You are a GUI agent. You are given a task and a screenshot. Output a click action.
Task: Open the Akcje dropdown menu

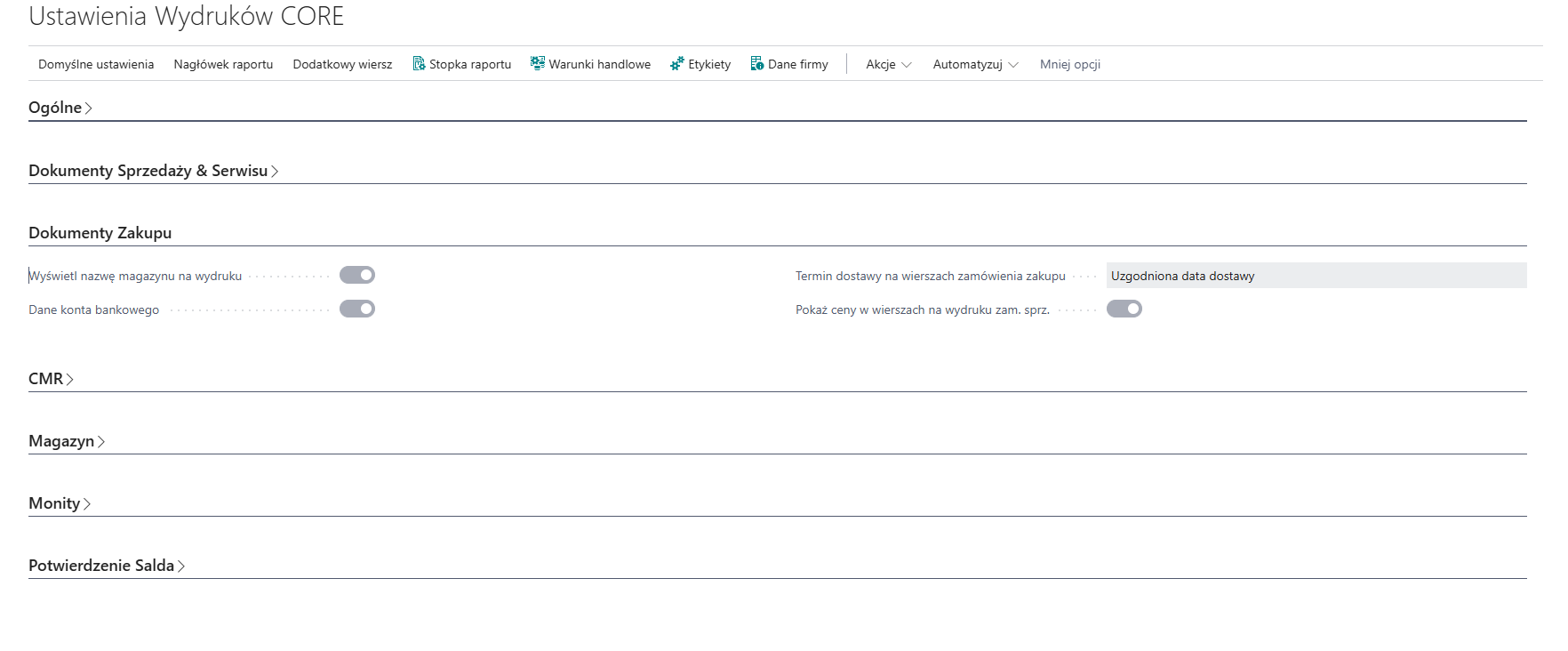[888, 65]
